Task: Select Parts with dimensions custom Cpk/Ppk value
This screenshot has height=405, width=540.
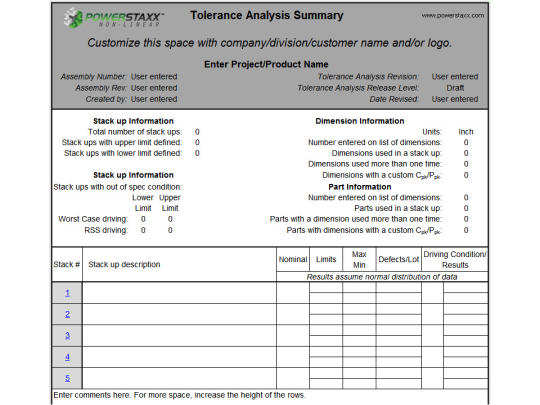Action: point(466,230)
